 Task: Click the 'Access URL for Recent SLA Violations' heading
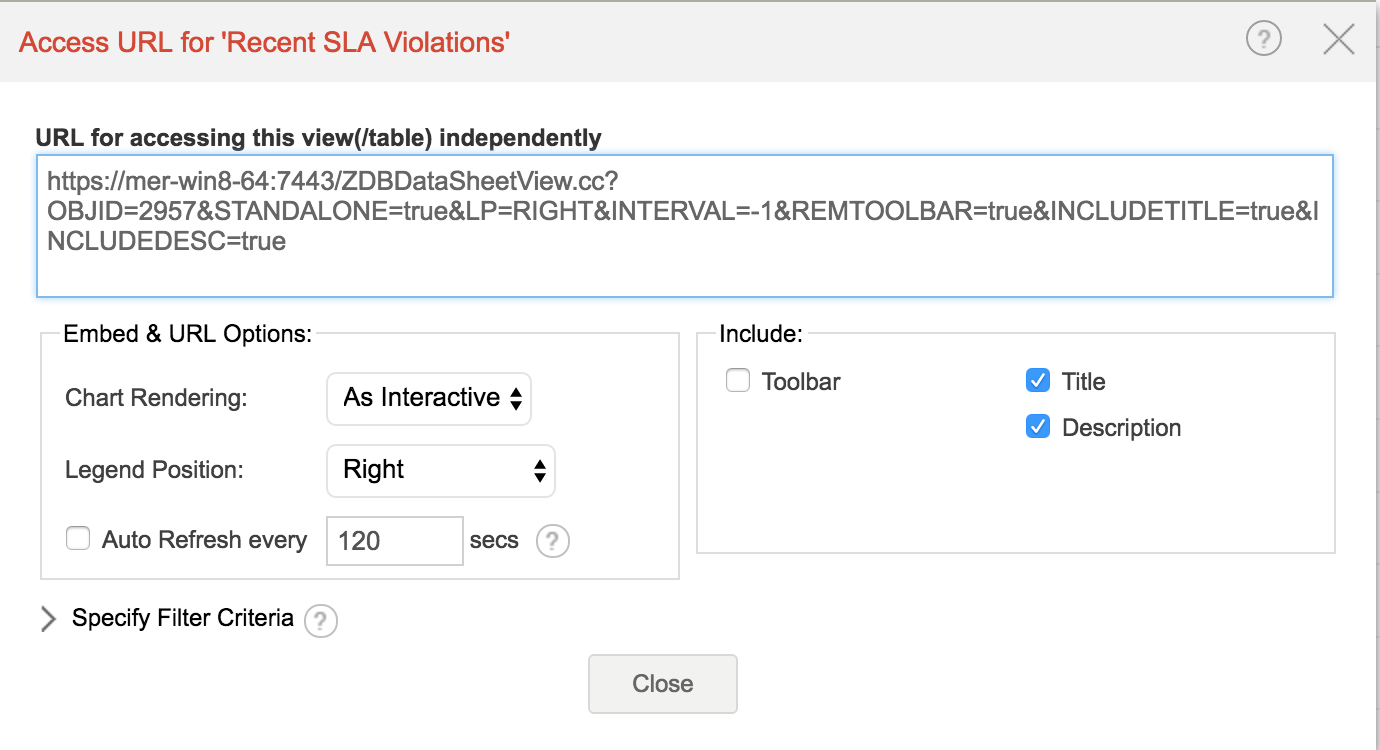tap(265, 42)
